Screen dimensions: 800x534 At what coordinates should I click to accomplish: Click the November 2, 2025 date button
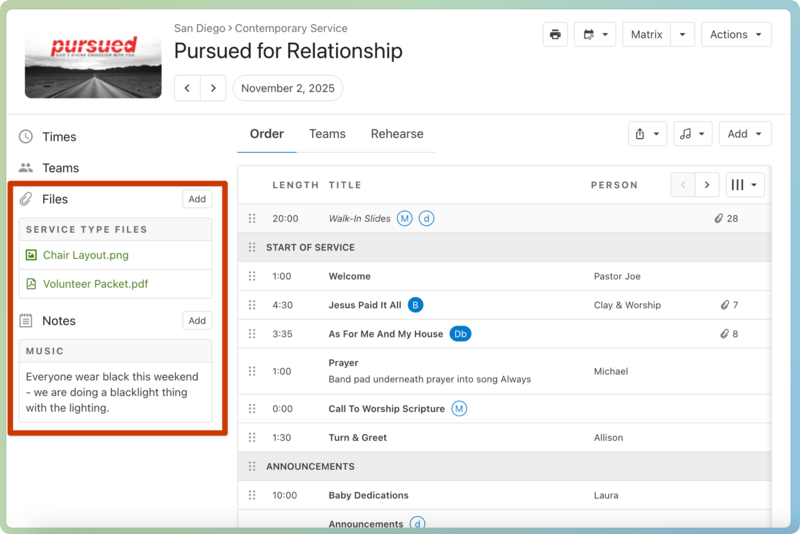click(x=287, y=88)
